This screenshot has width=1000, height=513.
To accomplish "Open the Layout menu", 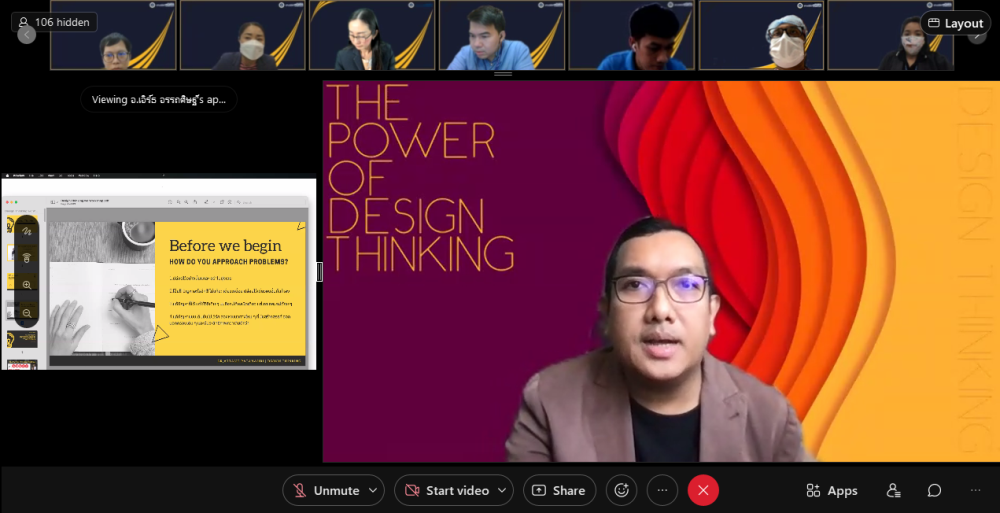I will coord(955,23).
